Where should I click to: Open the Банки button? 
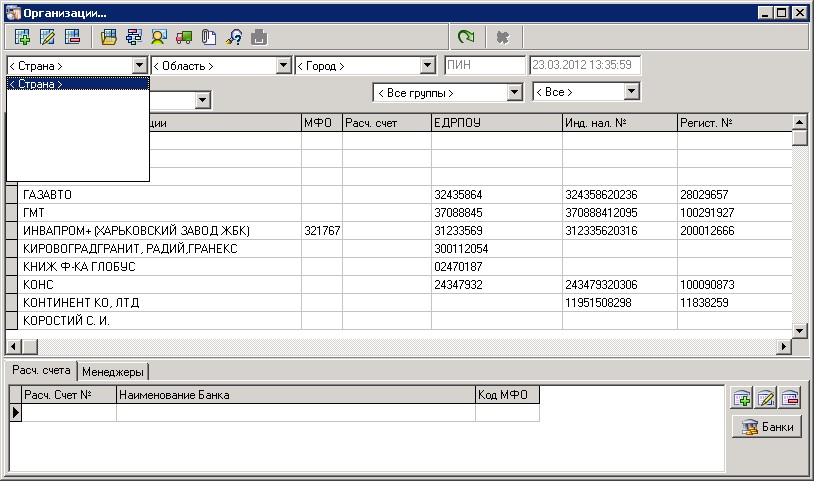pyautogui.click(x=767, y=427)
